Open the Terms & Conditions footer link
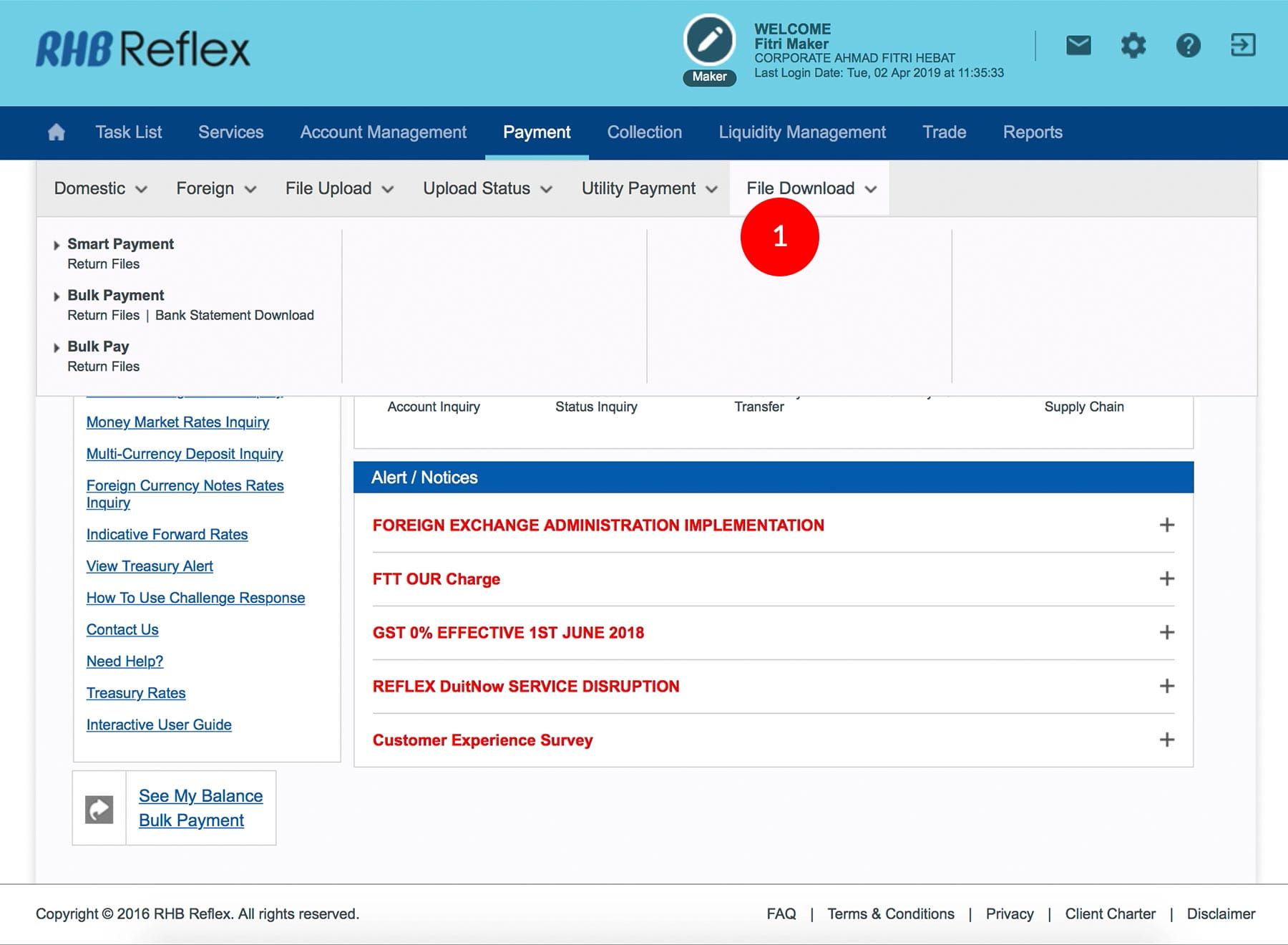Screen dimensions: 1288x945 891,913
